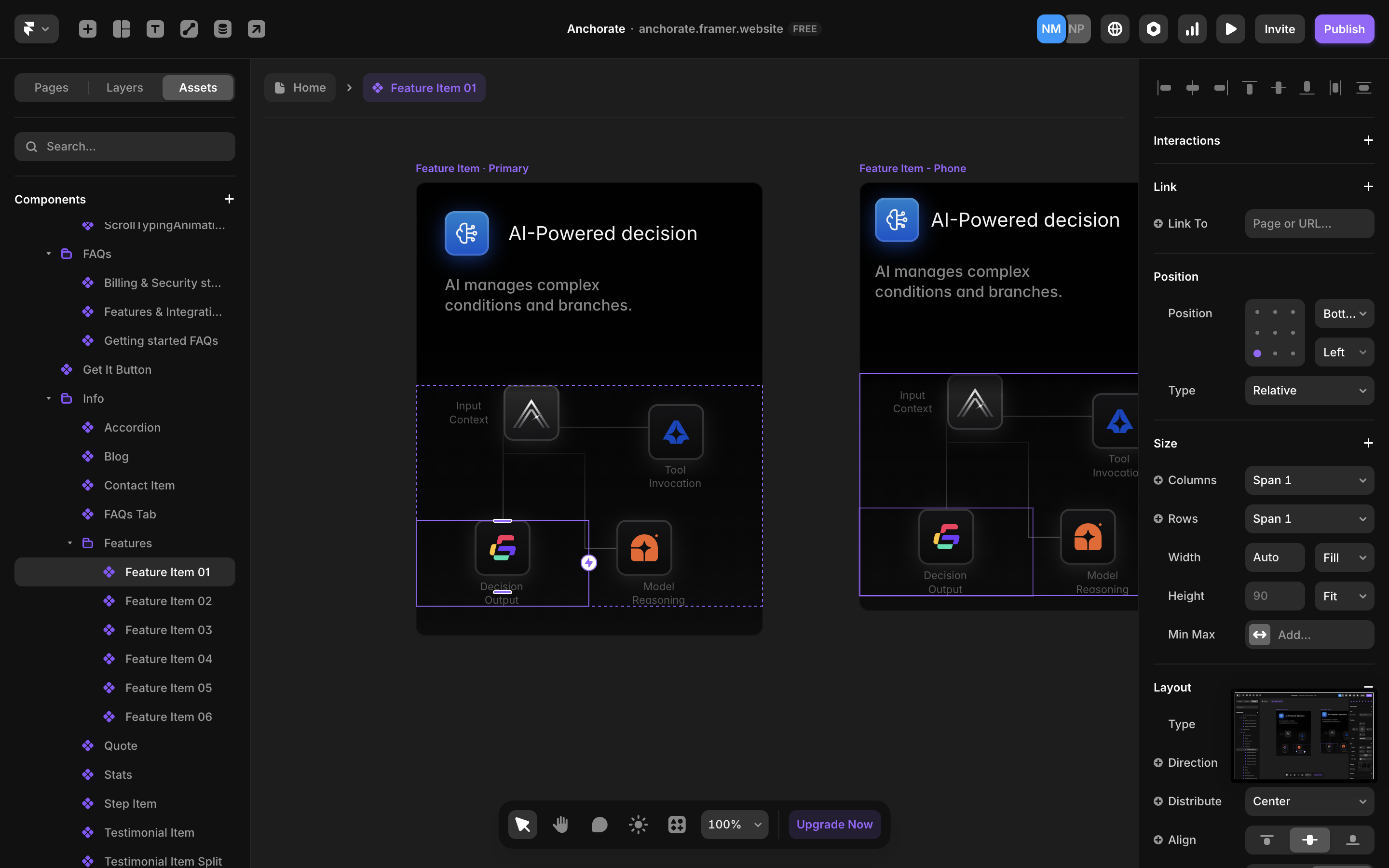This screenshot has width=1389, height=868.
Task: Select the Comment tool in bottom toolbar
Action: [x=599, y=825]
